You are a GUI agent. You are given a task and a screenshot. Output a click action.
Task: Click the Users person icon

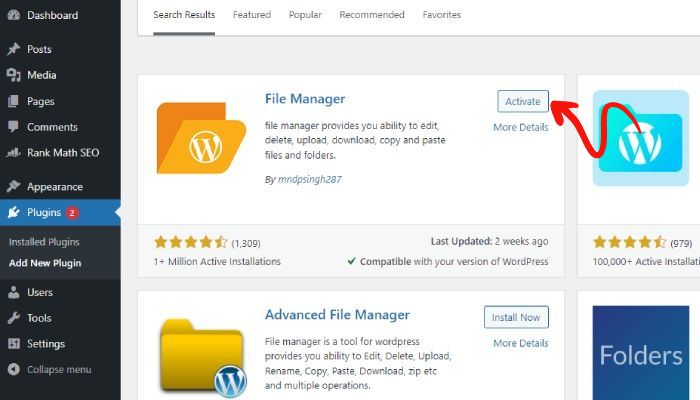[14, 292]
